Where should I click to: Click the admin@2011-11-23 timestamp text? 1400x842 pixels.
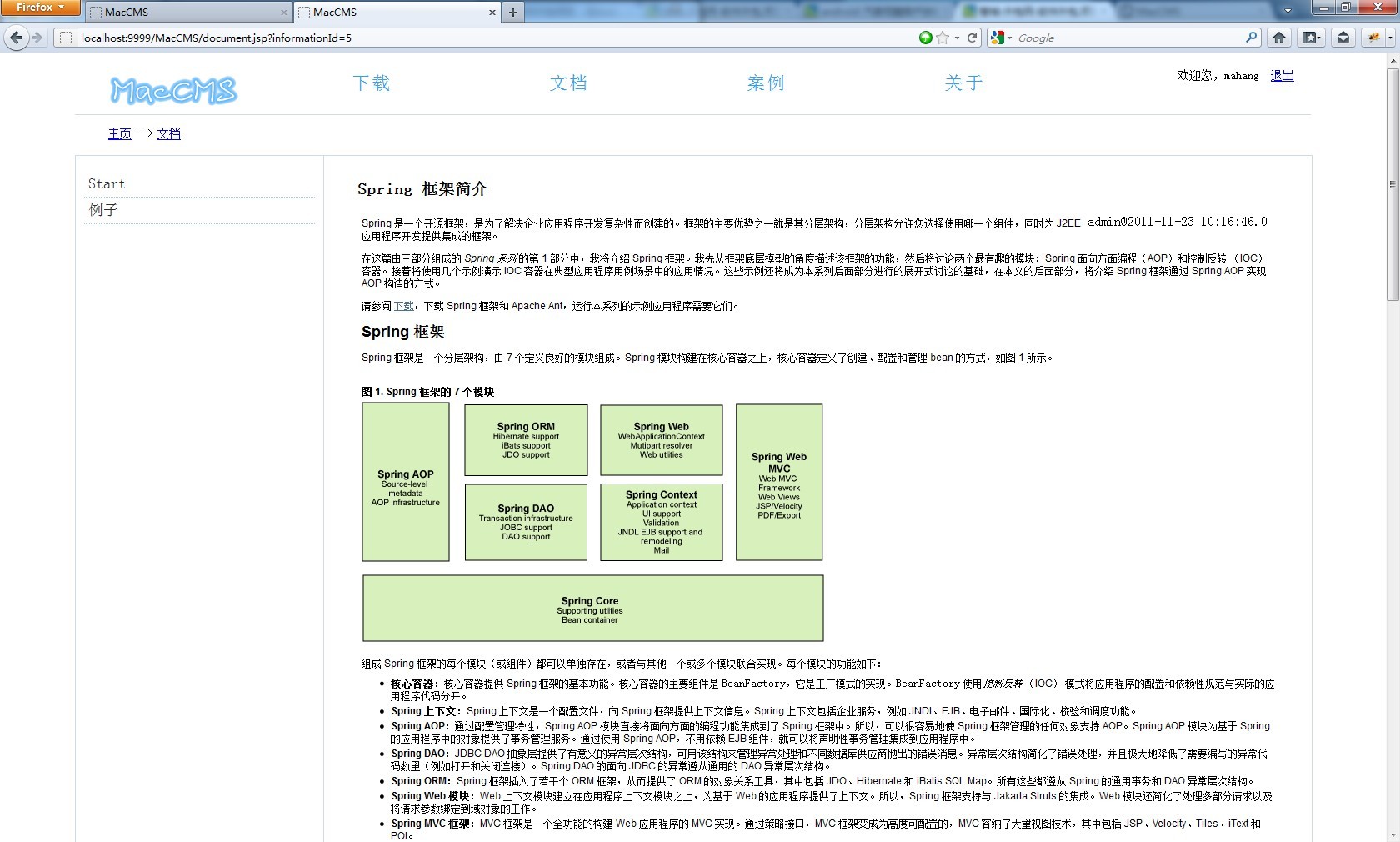1177,222
